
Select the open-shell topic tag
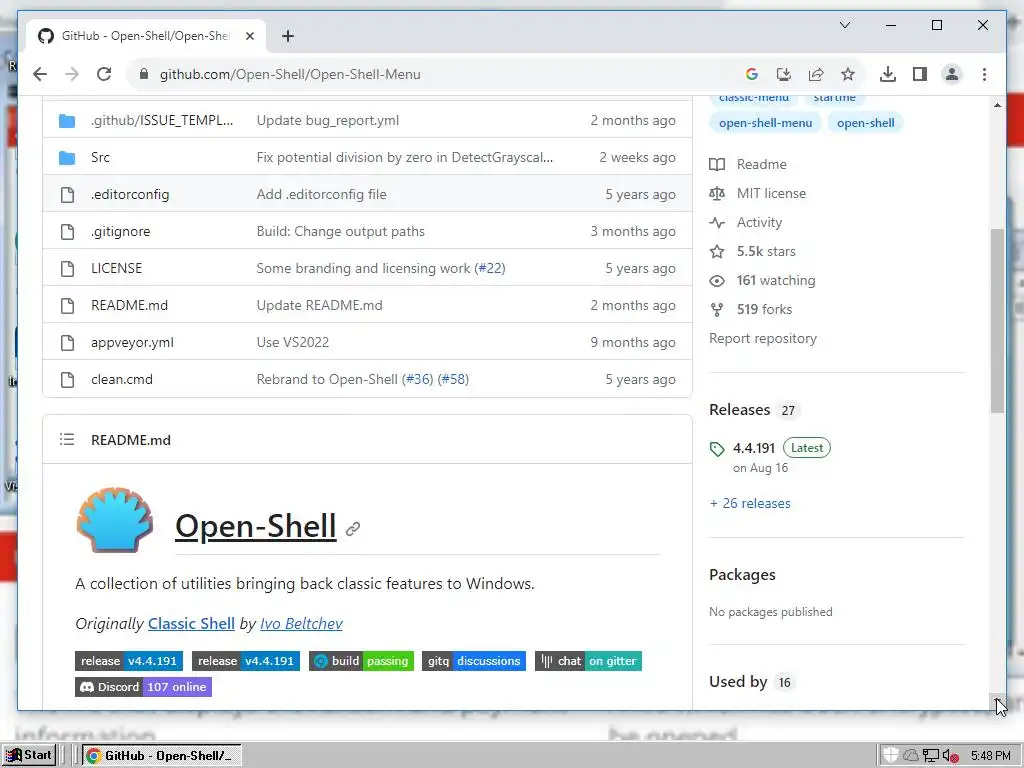pyautogui.click(x=865, y=123)
